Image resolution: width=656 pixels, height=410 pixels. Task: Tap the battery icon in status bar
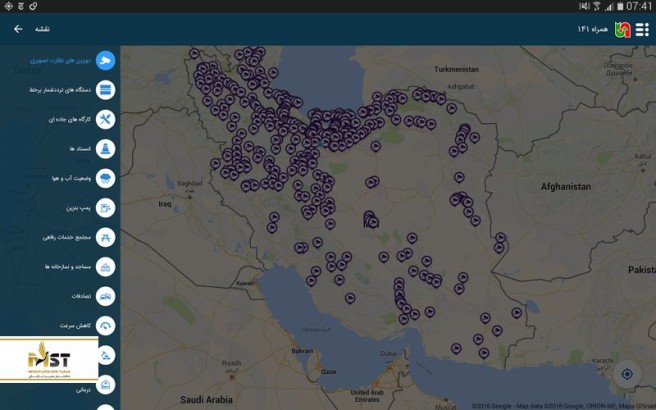(x=620, y=6)
